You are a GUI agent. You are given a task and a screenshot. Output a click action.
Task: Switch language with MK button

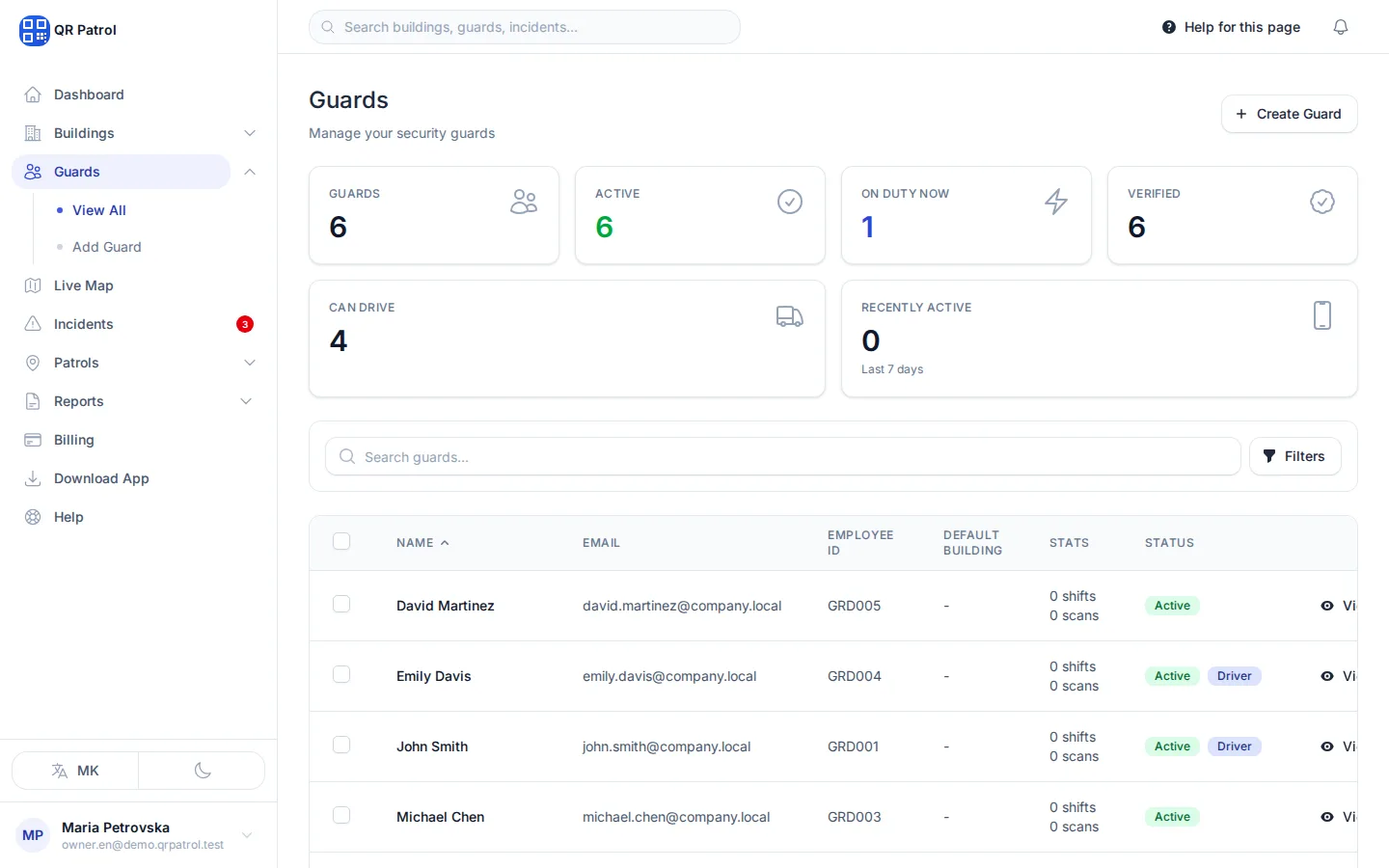75,771
